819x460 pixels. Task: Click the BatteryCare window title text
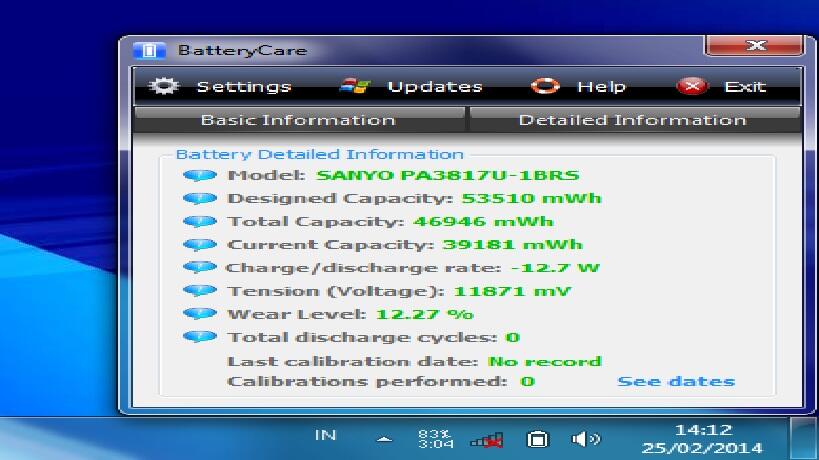tap(242, 51)
